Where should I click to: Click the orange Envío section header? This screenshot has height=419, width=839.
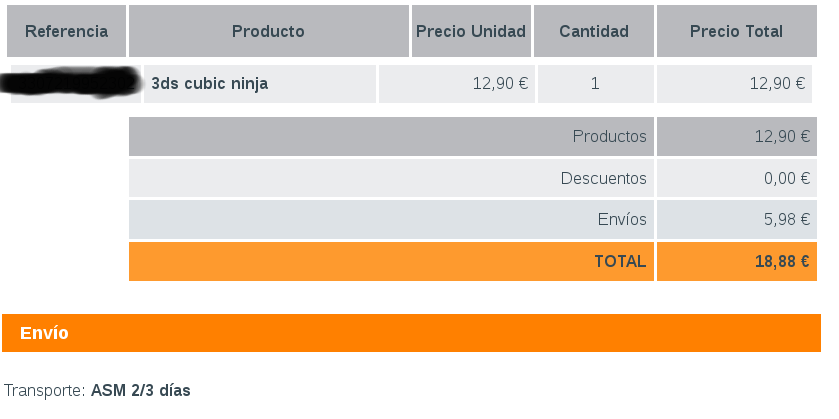click(x=45, y=333)
